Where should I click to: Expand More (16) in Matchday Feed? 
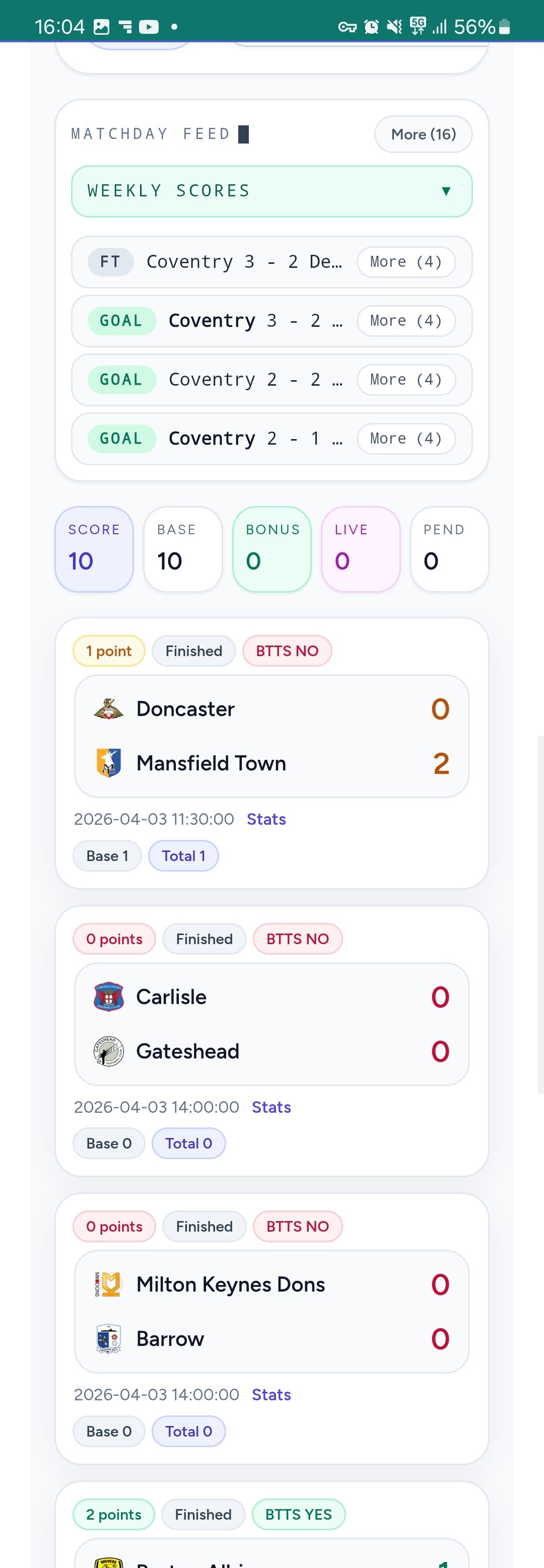tap(424, 134)
